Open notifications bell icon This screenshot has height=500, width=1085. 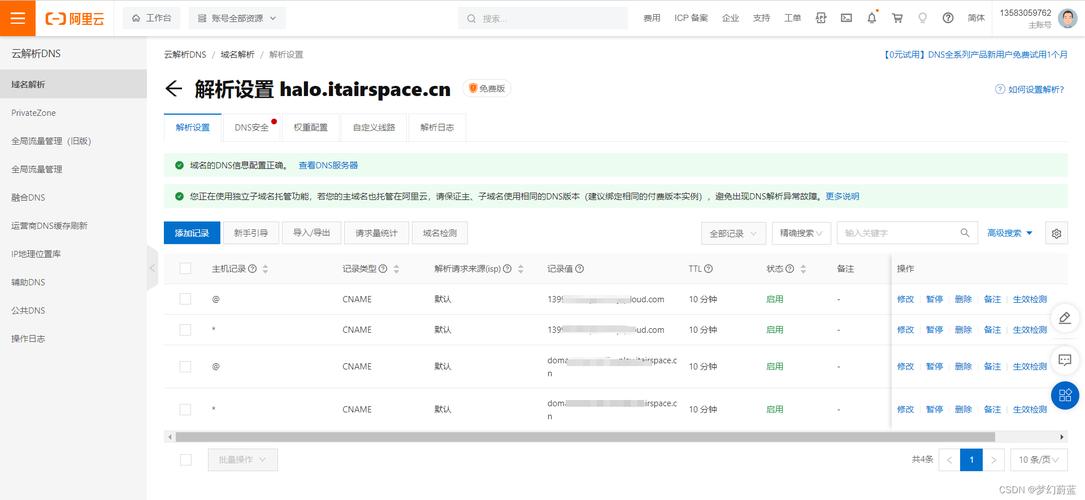tap(872, 19)
